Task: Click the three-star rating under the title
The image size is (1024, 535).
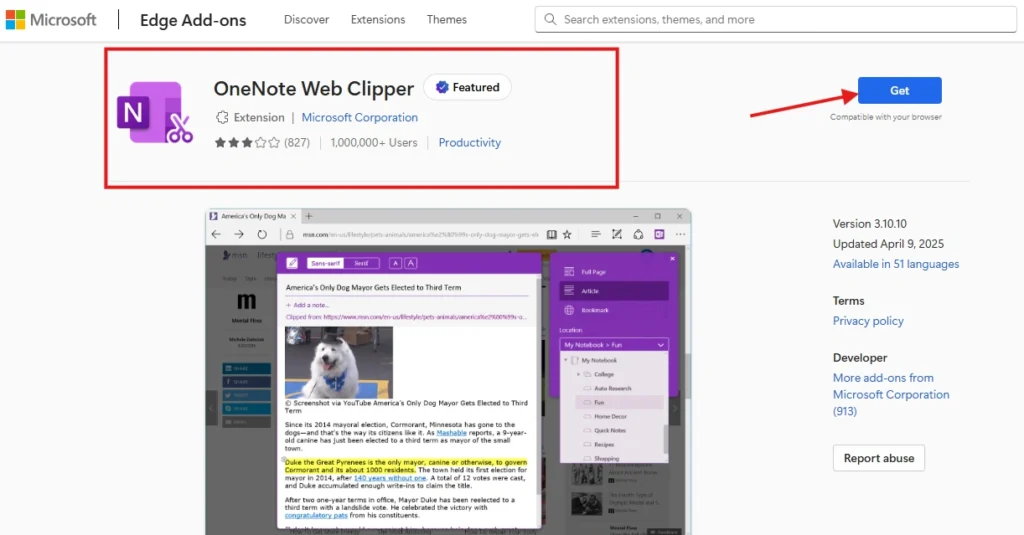Action: pos(247,142)
